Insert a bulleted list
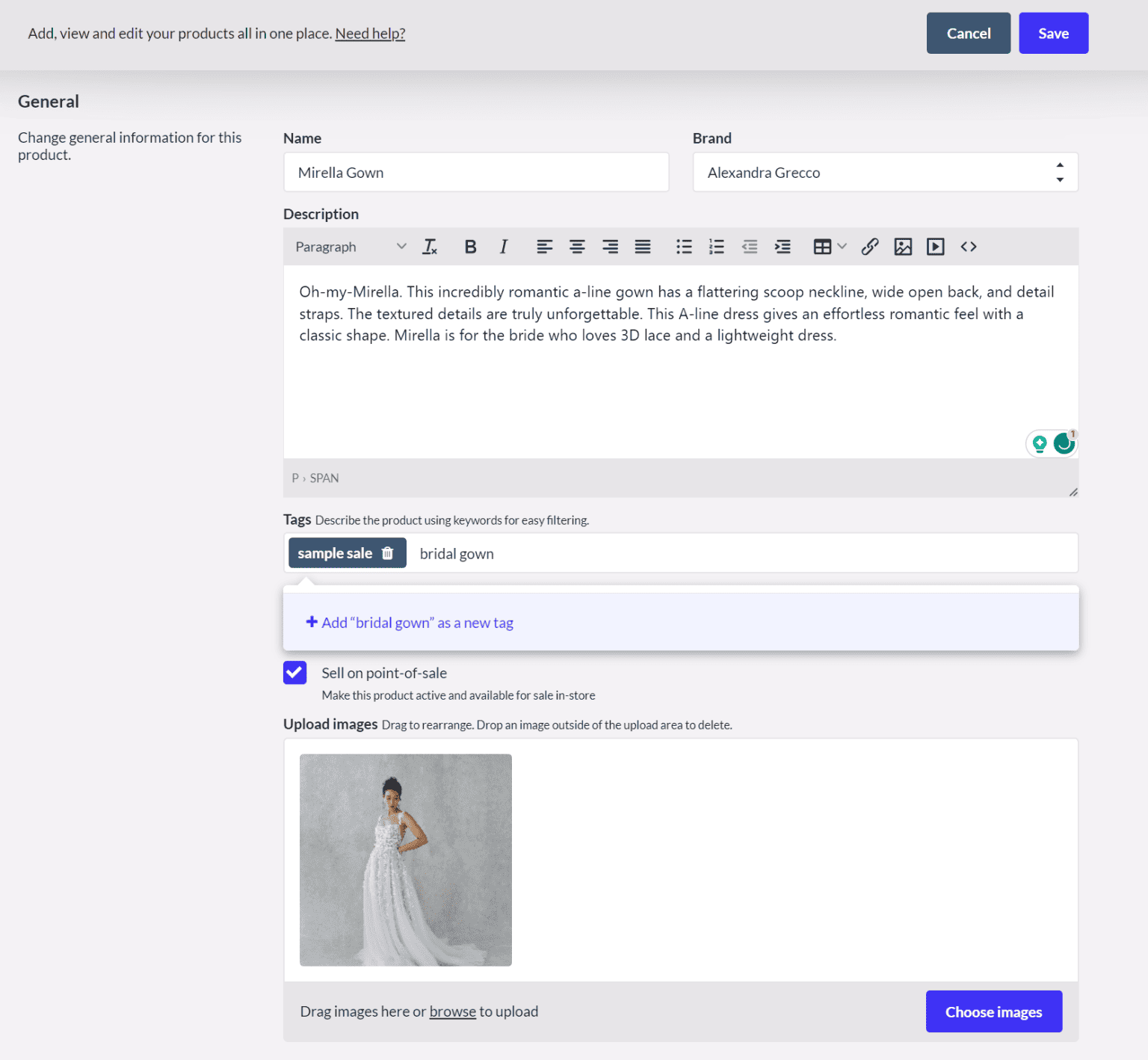The height and width of the screenshot is (1060, 1148). click(x=684, y=247)
